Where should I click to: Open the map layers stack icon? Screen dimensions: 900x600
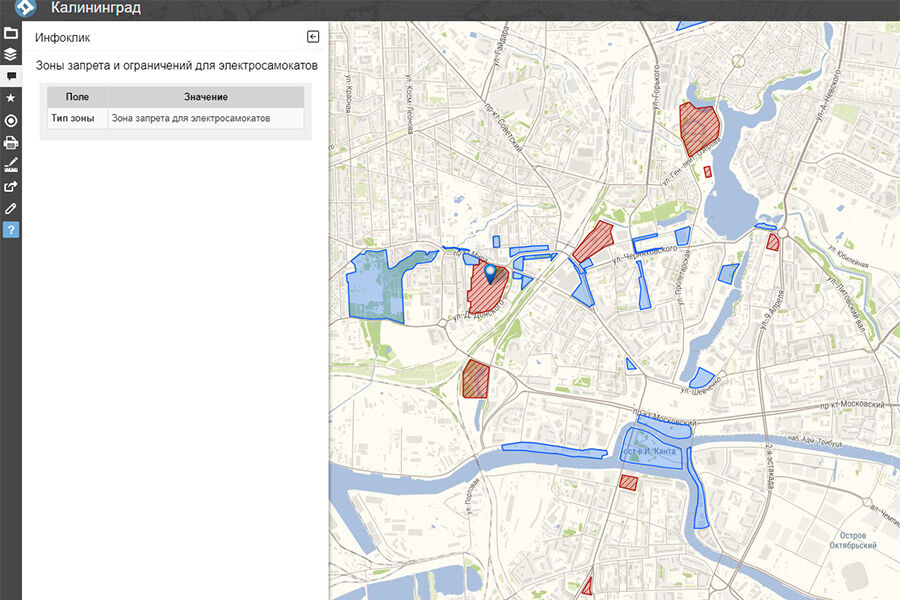point(11,54)
